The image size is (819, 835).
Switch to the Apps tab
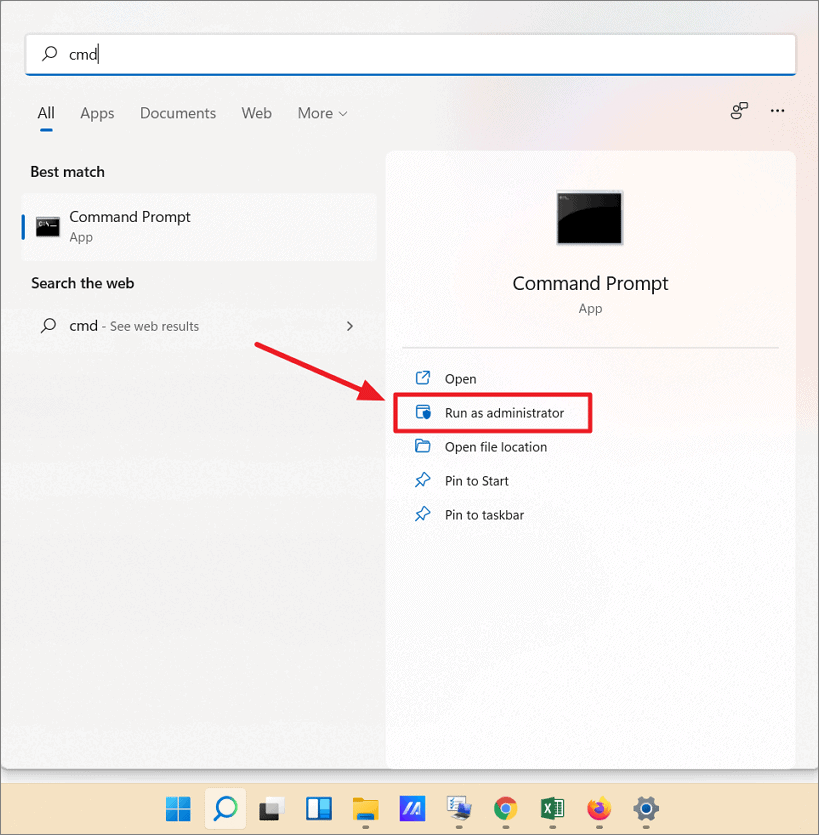tap(97, 113)
